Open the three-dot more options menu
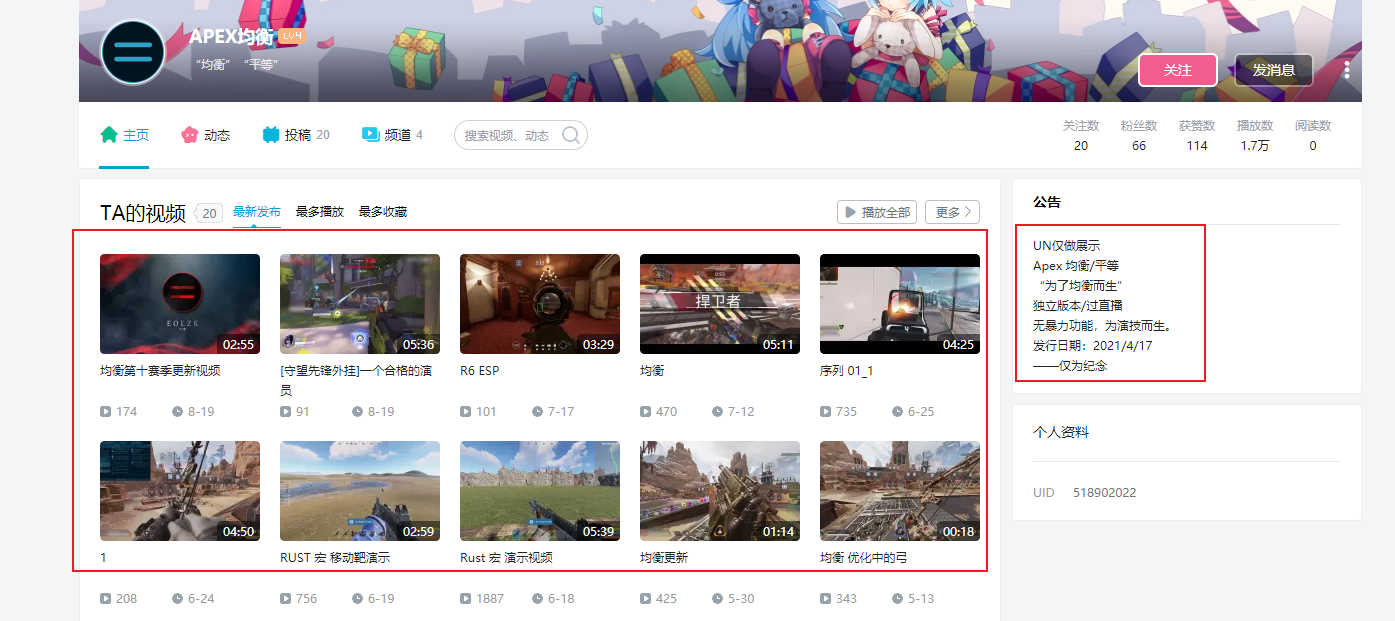1395x621 pixels. tap(1346, 70)
